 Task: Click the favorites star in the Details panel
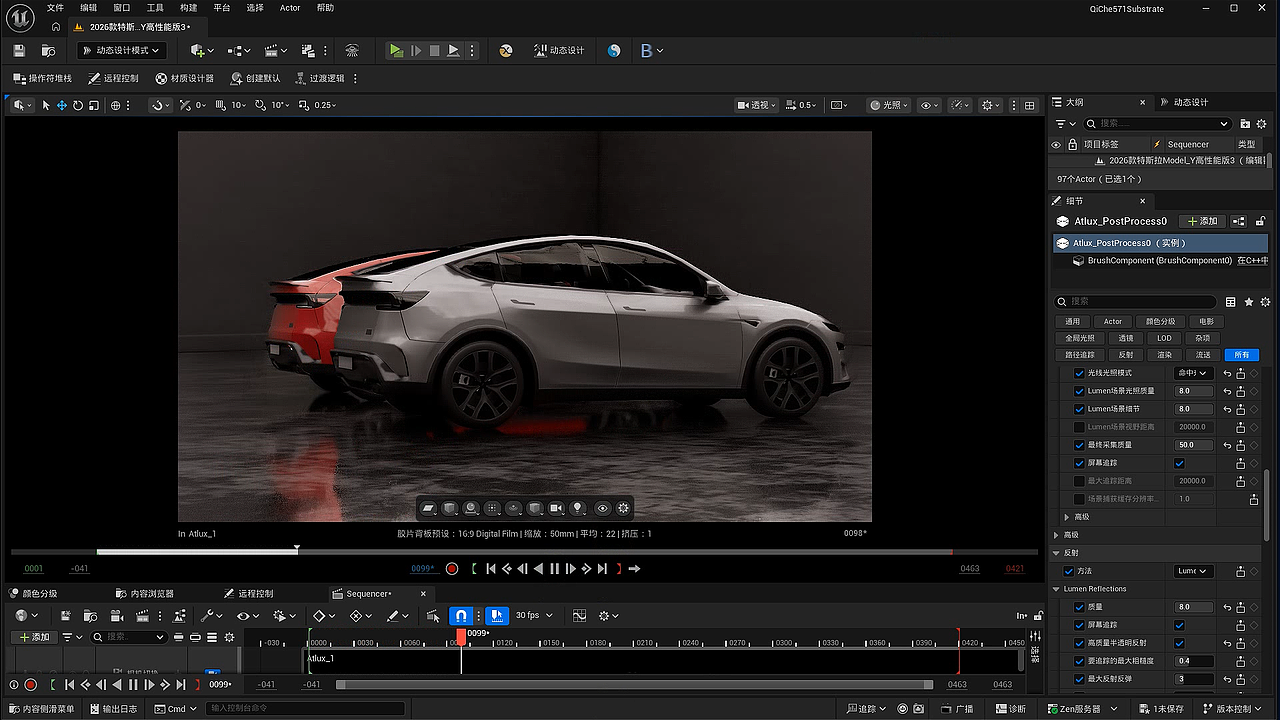(x=1249, y=301)
